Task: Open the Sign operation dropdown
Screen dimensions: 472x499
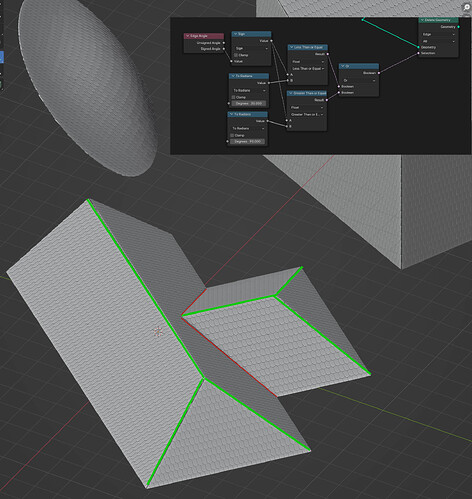Action: point(252,48)
